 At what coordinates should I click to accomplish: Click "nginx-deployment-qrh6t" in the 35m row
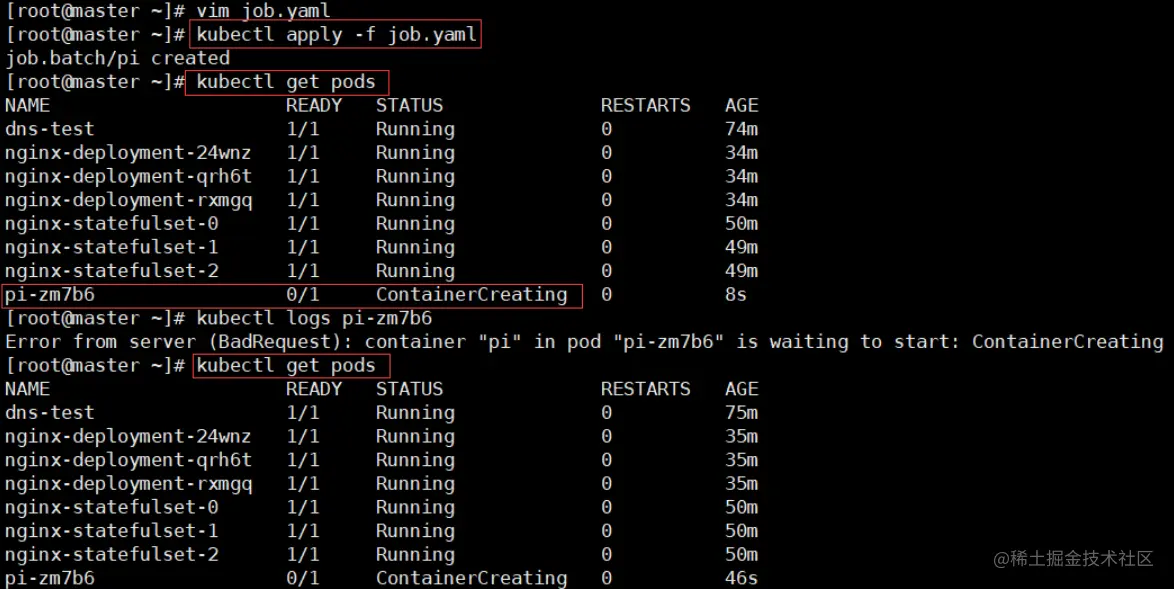tap(128, 460)
